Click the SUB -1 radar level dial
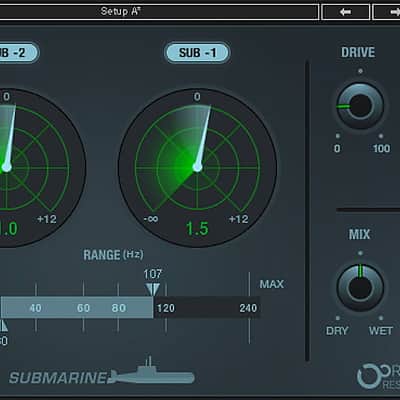The height and width of the screenshot is (400, 400). (x=197, y=167)
